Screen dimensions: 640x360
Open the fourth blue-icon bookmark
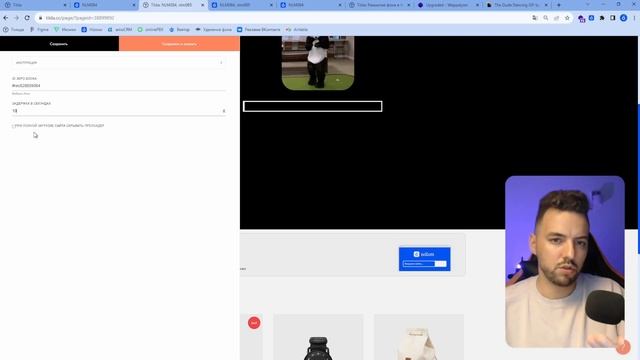(x=92, y=29)
